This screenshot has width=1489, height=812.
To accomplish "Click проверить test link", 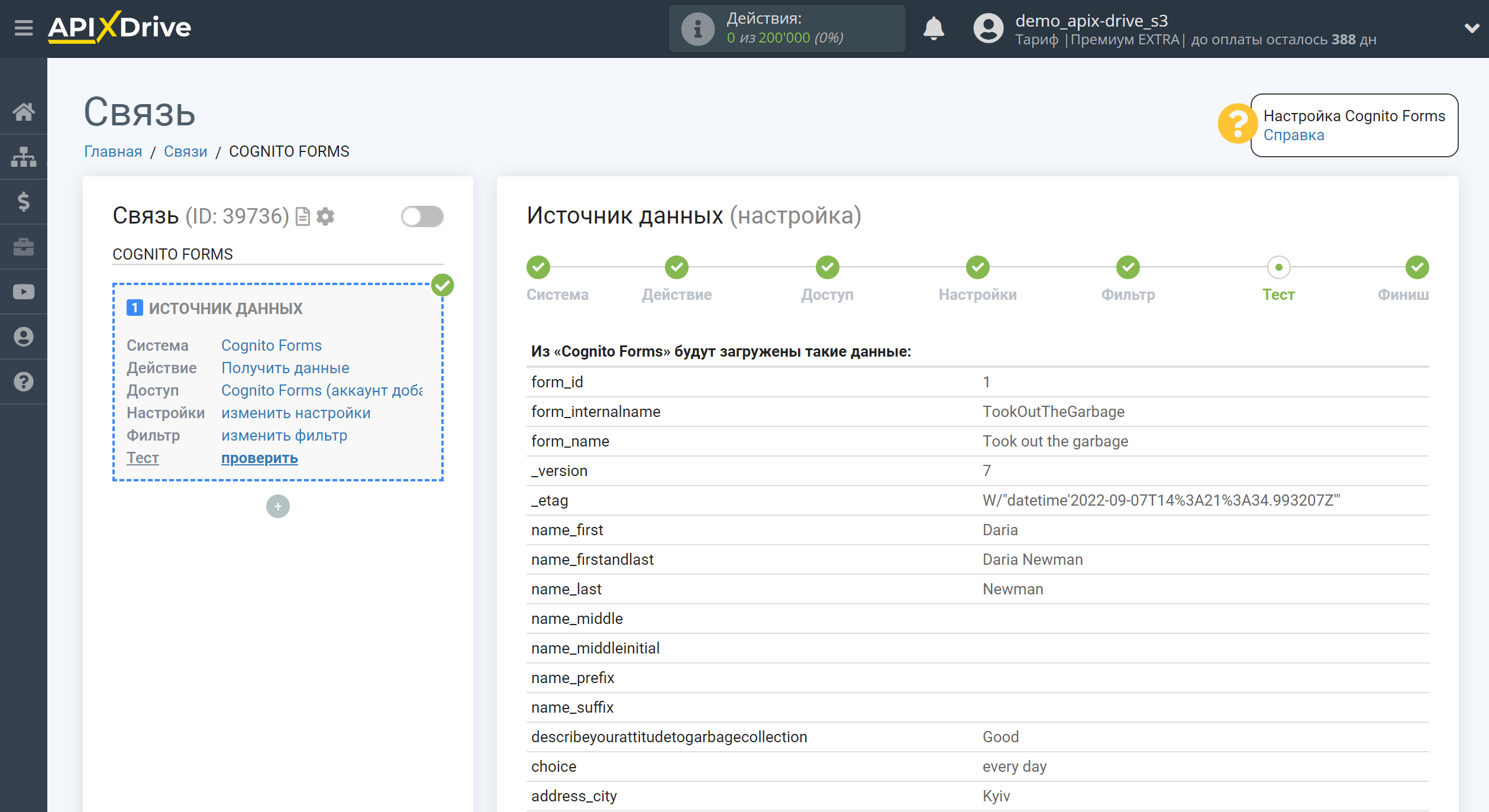I will click(x=259, y=458).
